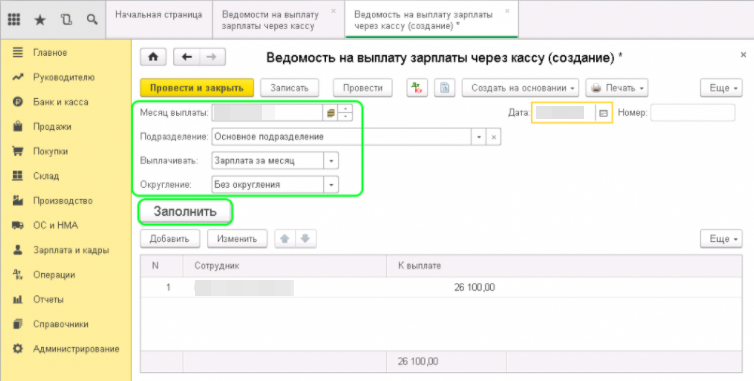Open table Еще menu above grid
Screen dimensions: 754x381
point(721,239)
